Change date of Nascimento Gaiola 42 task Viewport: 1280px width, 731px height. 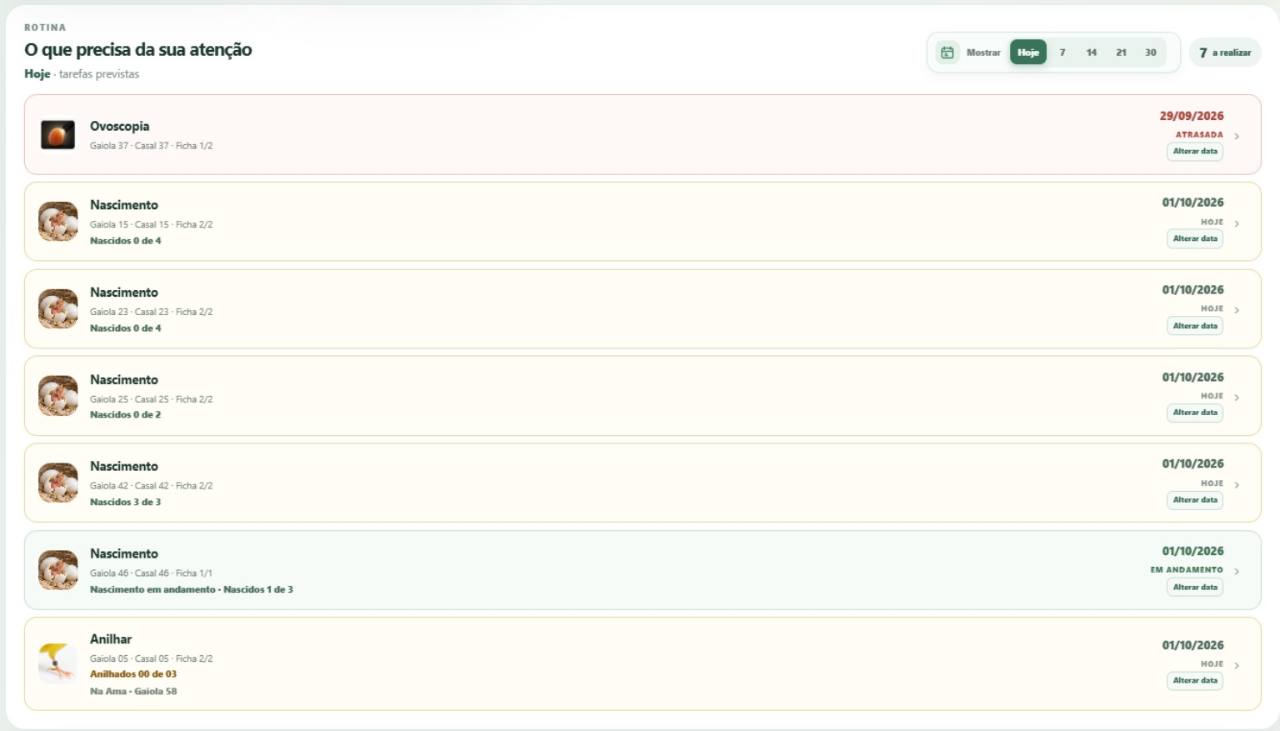click(x=1195, y=500)
